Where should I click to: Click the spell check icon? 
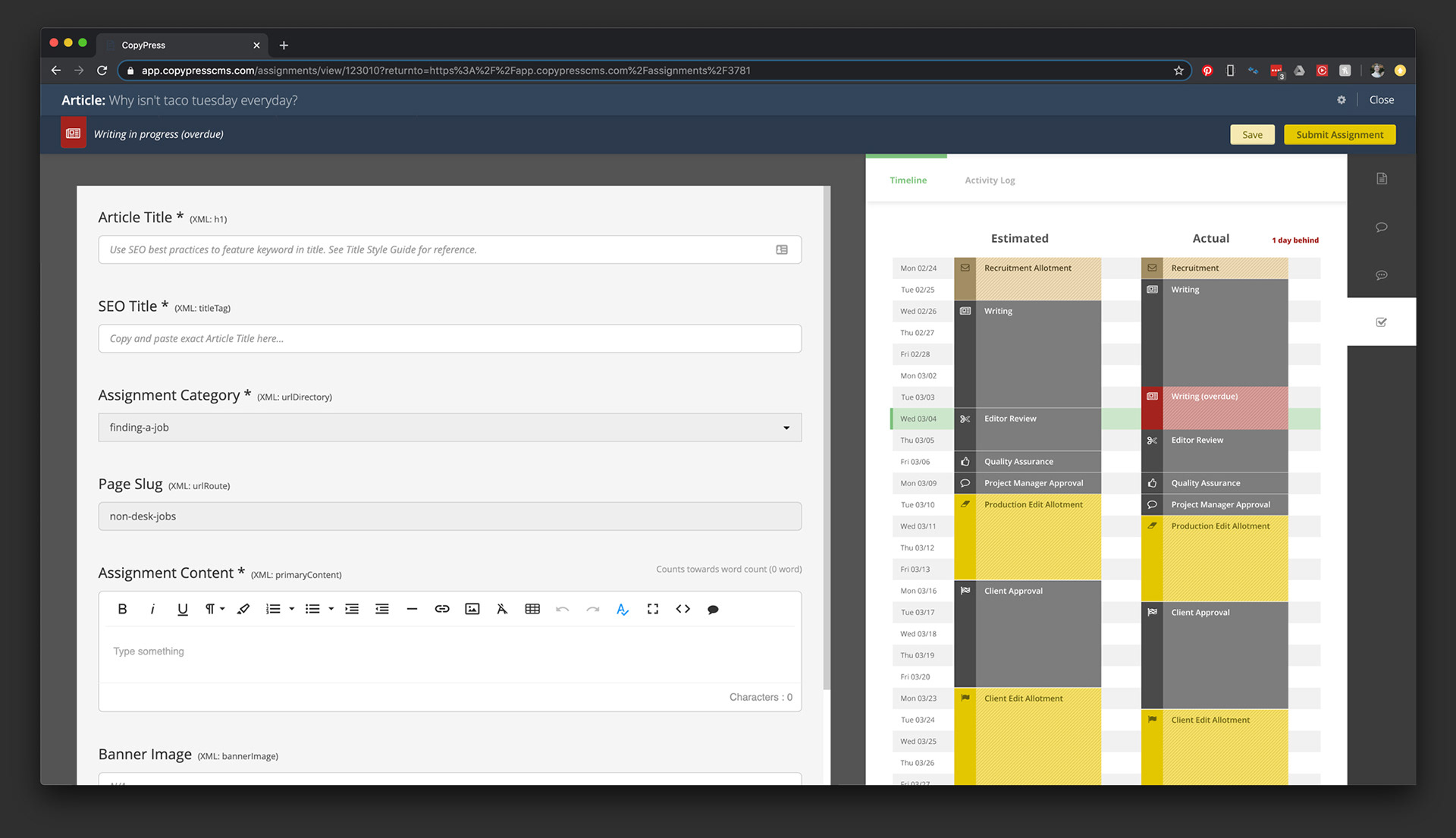click(x=623, y=609)
